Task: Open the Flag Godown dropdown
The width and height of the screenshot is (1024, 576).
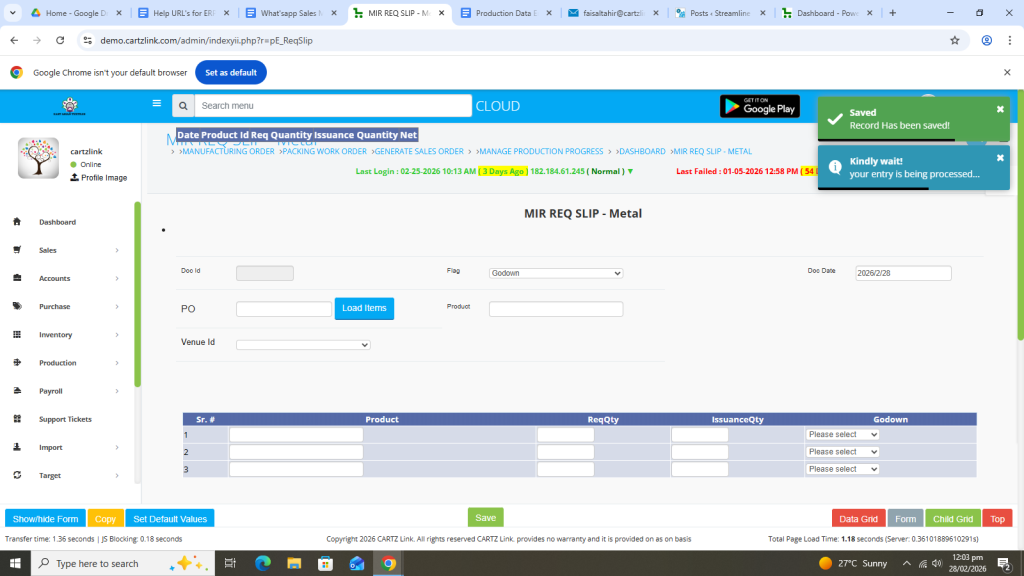Action: click(x=556, y=273)
